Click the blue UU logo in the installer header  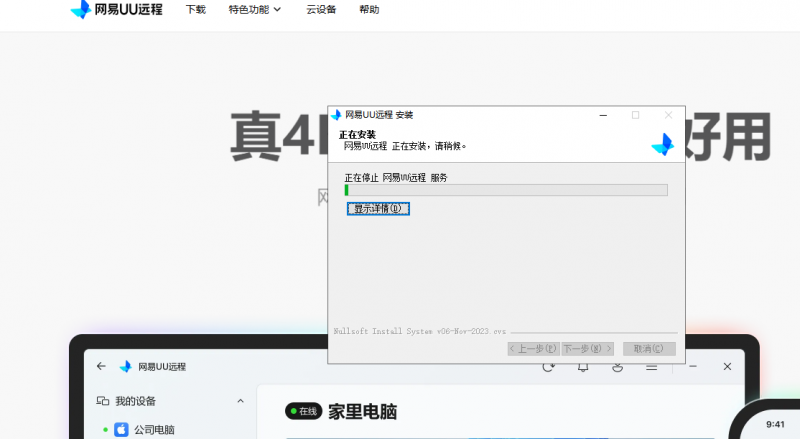pos(663,144)
